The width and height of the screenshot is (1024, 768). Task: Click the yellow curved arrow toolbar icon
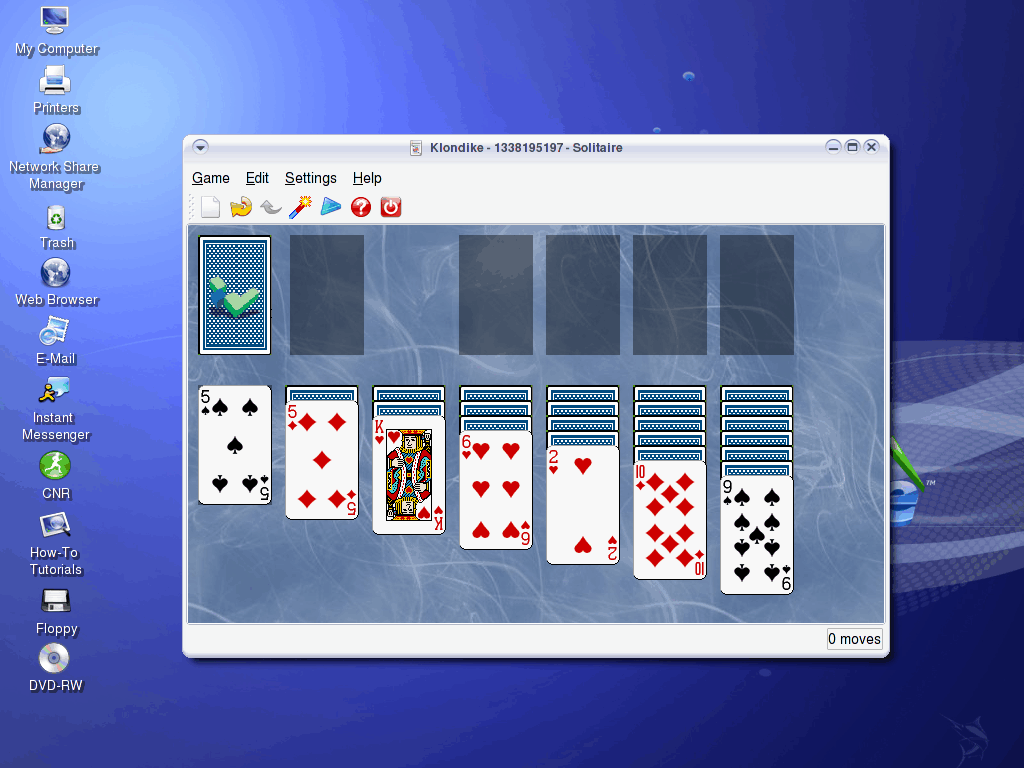tap(240, 207)
